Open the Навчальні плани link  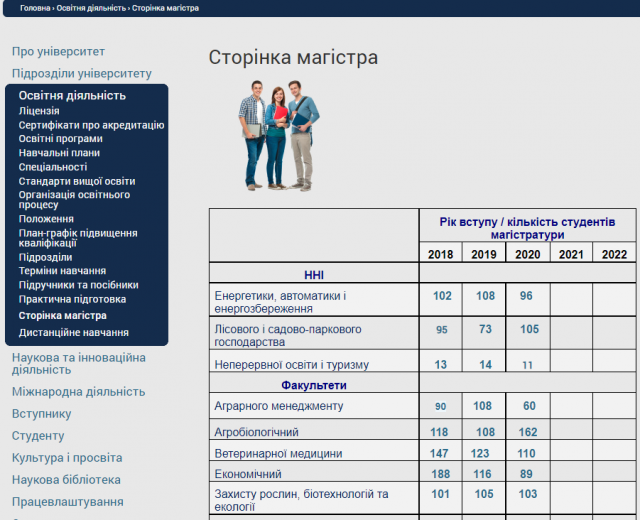pyautogui.click(x=59, y=153)
